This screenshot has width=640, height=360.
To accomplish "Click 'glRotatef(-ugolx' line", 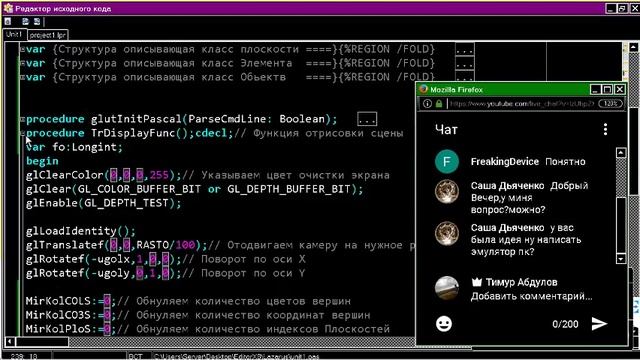I will point(165,259).
